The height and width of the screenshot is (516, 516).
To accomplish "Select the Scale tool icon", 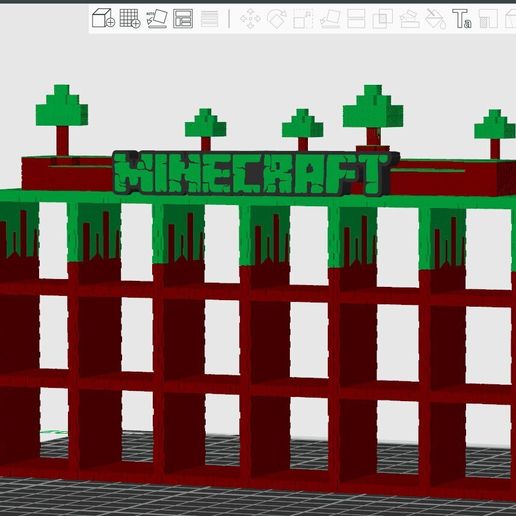I will point(303,19).
